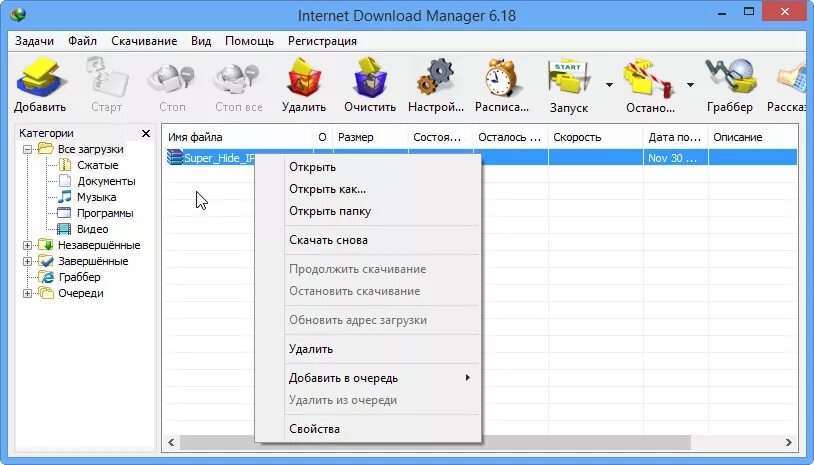
Task: Click the Скорость column header
Action: click(595, 137)
